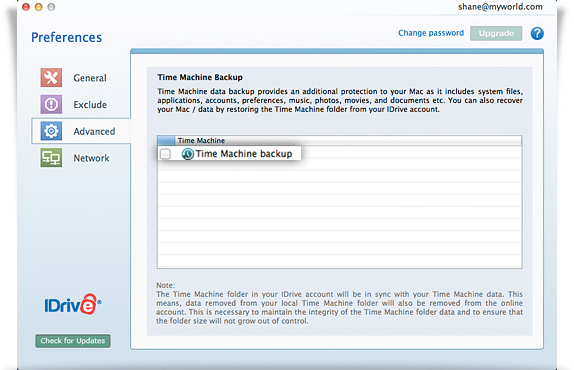The width and height of the screenshot is (574, 370).
Task: Click the Upgrade button
Action: point(496,33)
